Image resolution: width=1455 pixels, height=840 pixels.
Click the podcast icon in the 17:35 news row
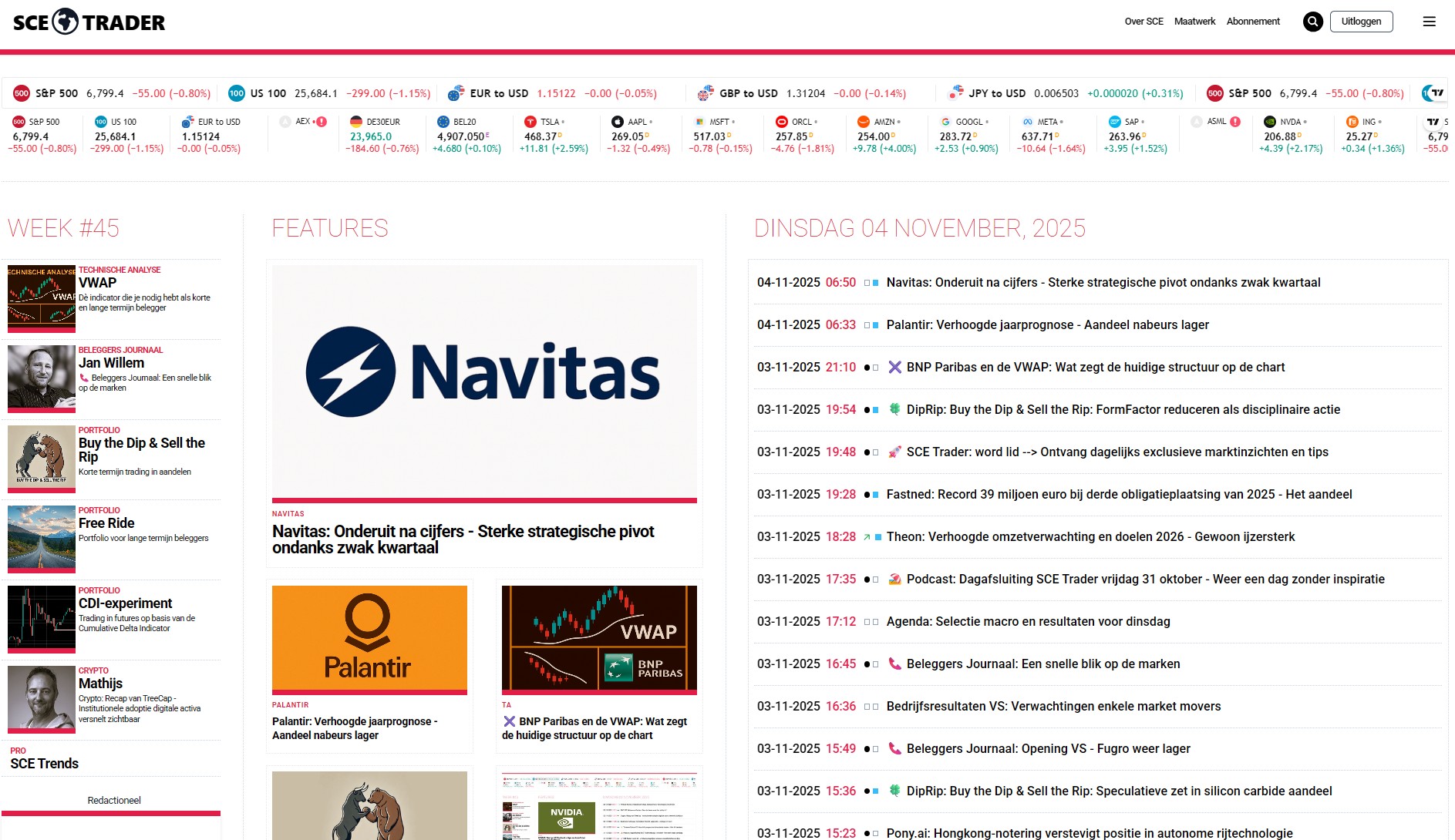(x=894, y=579)
